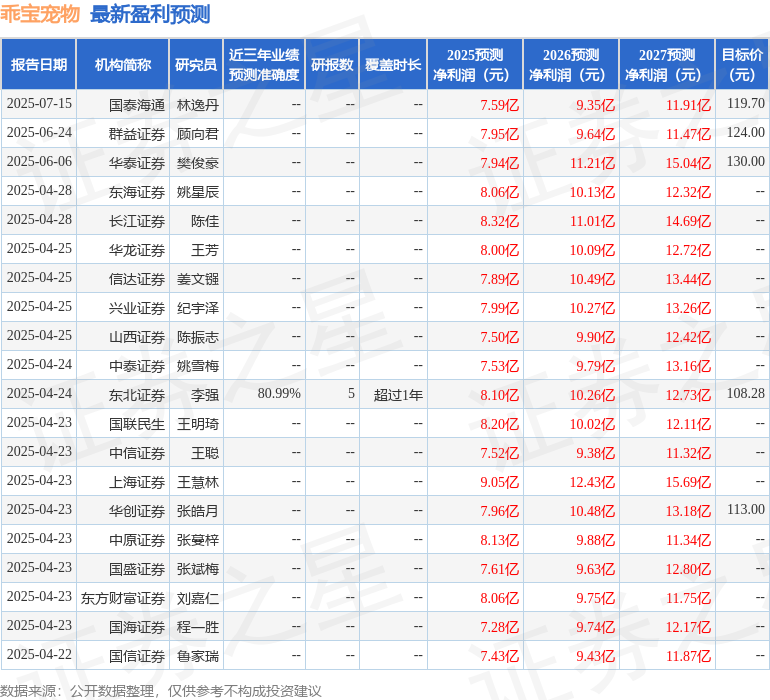The width and height of the screenshot is (770, 700).
Task: Click institution 中信证券
Action: coord(137,453)
